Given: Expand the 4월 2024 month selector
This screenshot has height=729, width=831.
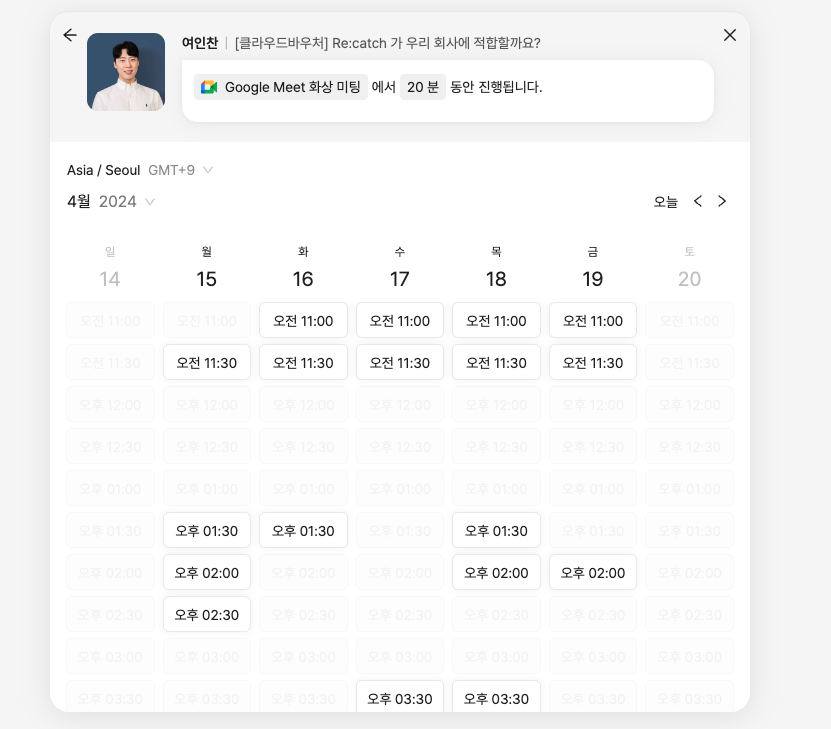Looking at the screenshot, I should tap(106, 201).
